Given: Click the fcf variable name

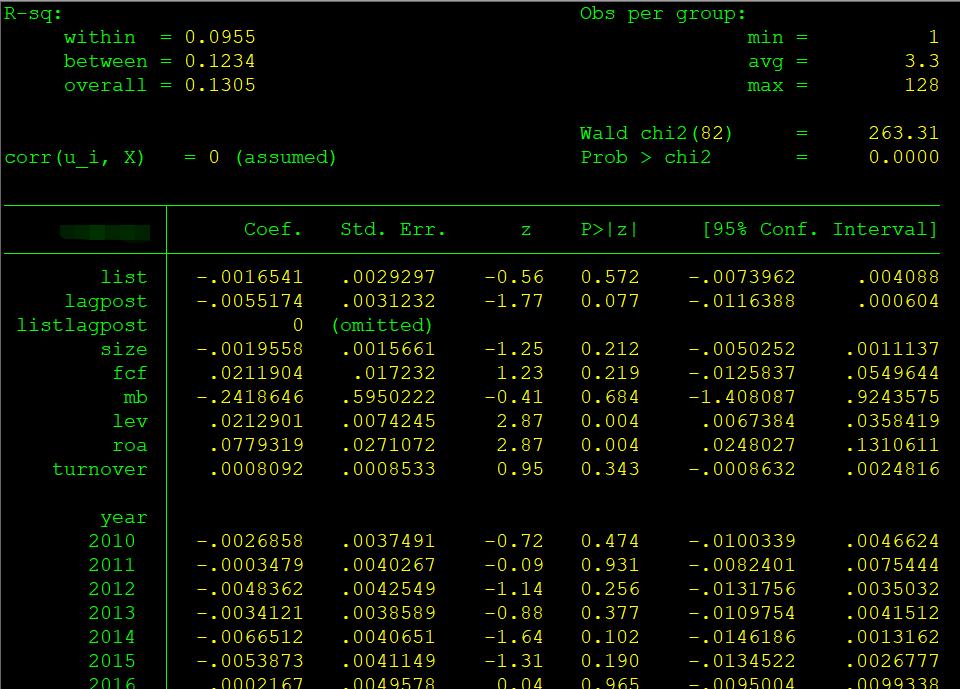Looking at the screenshot, I should pos(130,373).
